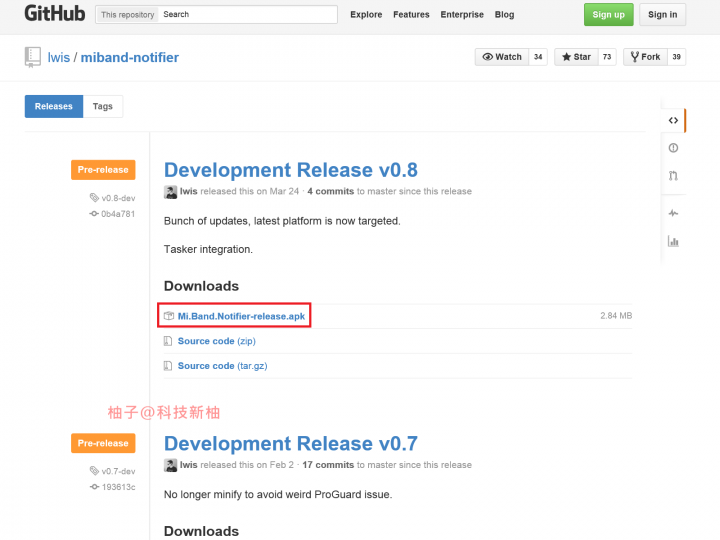Open the v0.8-dev tag link

[x=118, y=198]
